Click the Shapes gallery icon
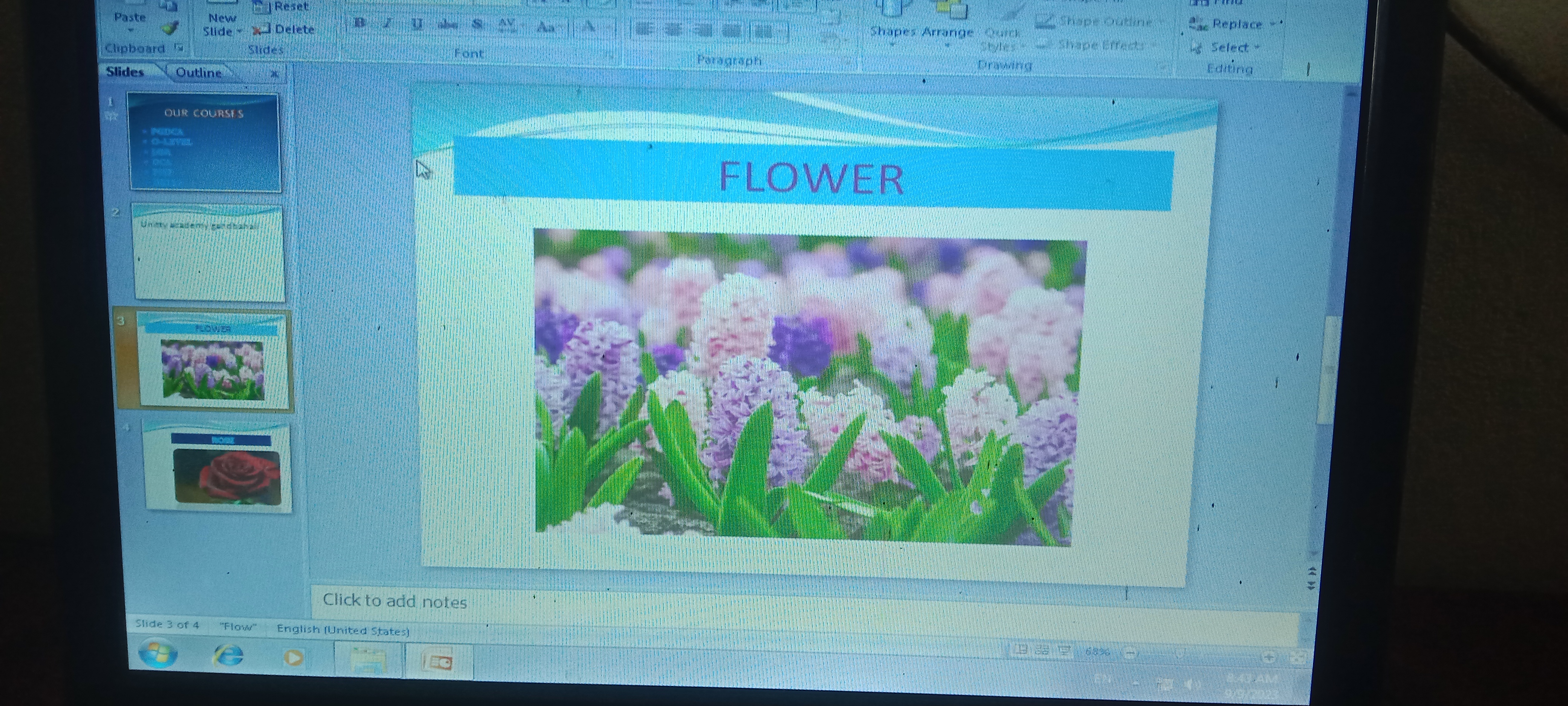The width and height of the screenshot is (1568, 706). (x=892, y=18)
